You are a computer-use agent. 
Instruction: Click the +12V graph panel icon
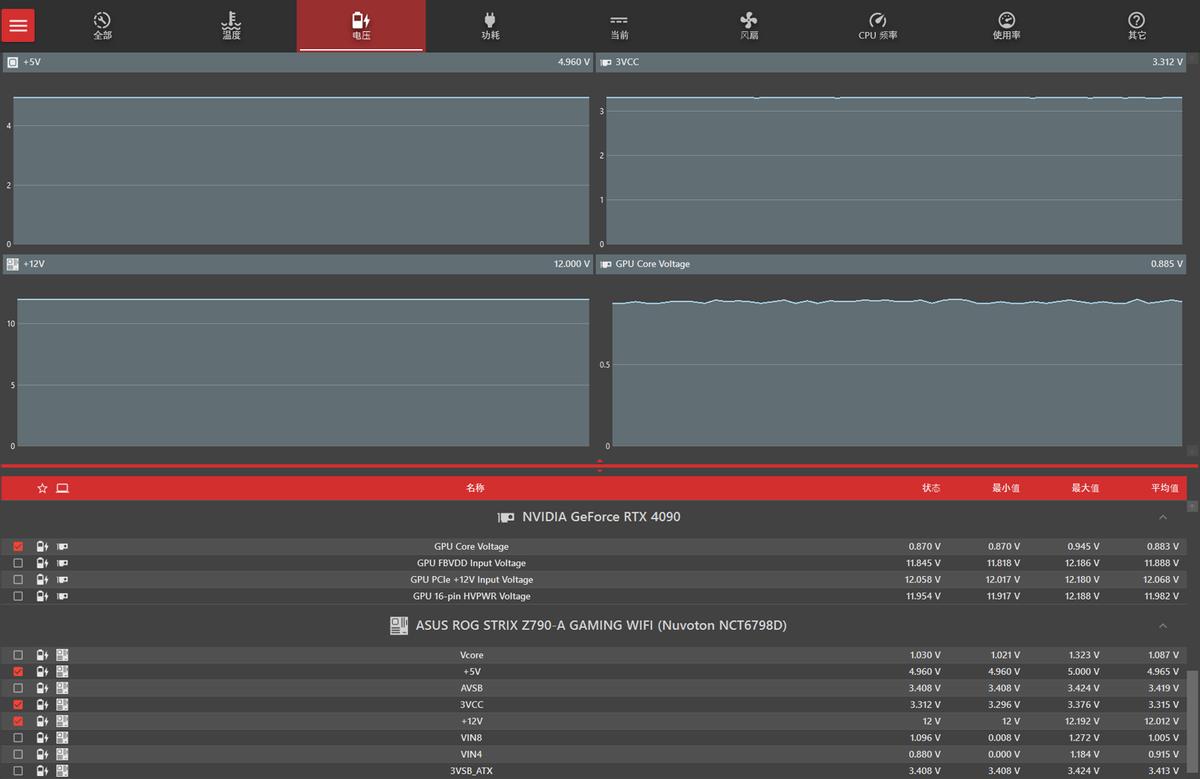[13, 264]
